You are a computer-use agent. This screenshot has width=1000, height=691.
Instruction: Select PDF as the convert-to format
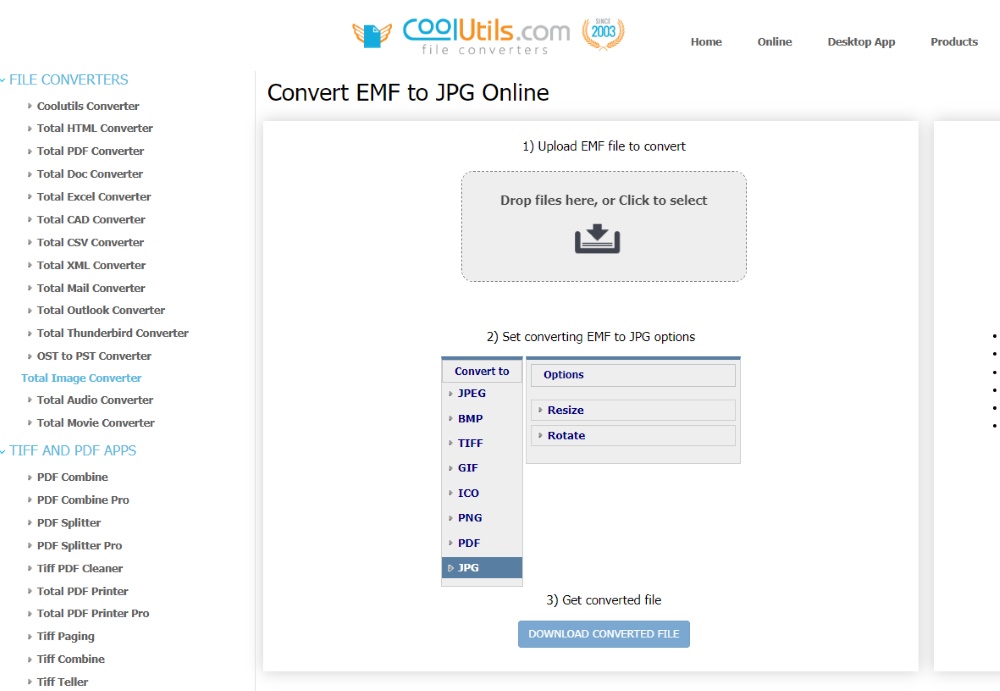[469, 543]
